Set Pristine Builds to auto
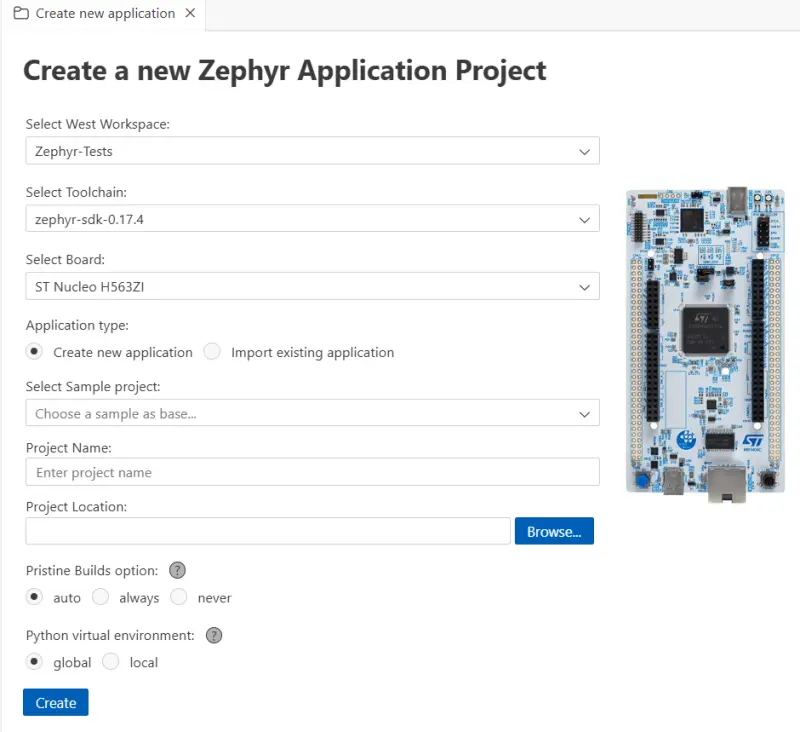 tap(36, 597)
